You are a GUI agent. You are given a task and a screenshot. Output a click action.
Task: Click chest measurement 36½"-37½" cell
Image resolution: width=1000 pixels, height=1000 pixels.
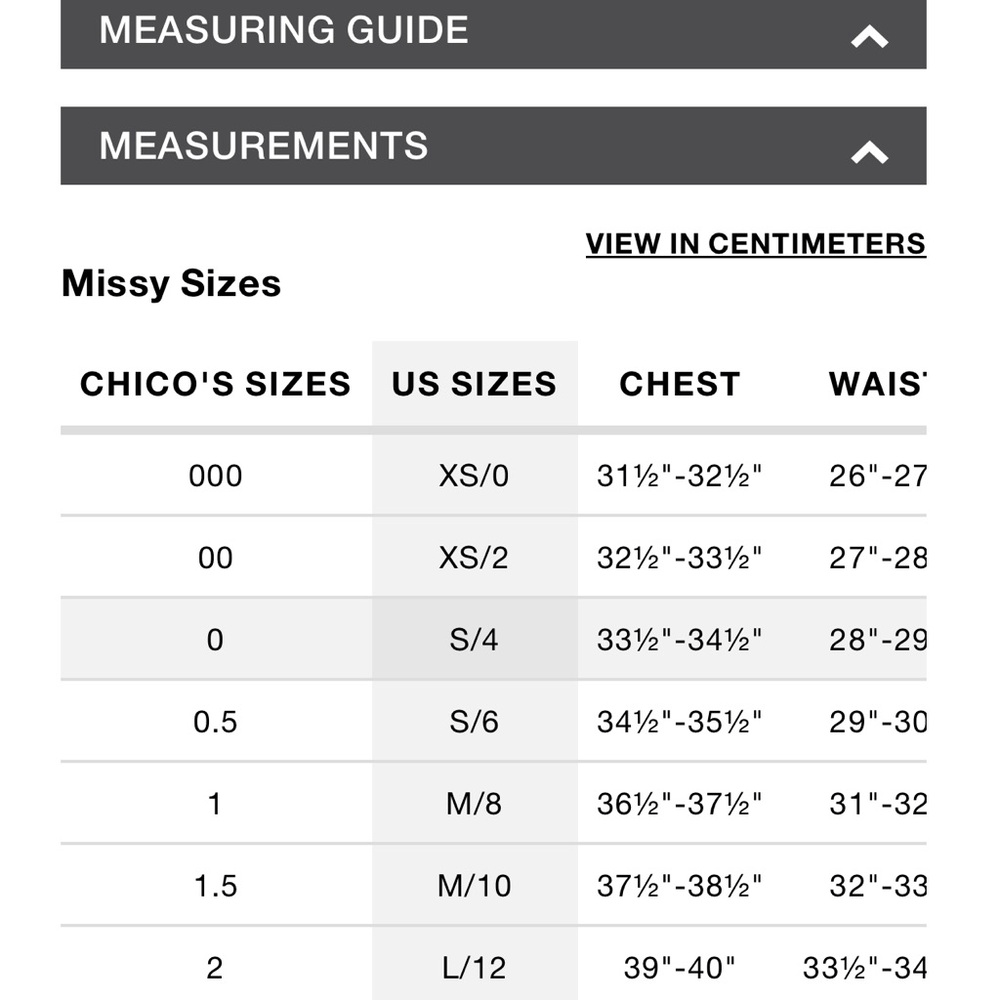click(679, 804)
